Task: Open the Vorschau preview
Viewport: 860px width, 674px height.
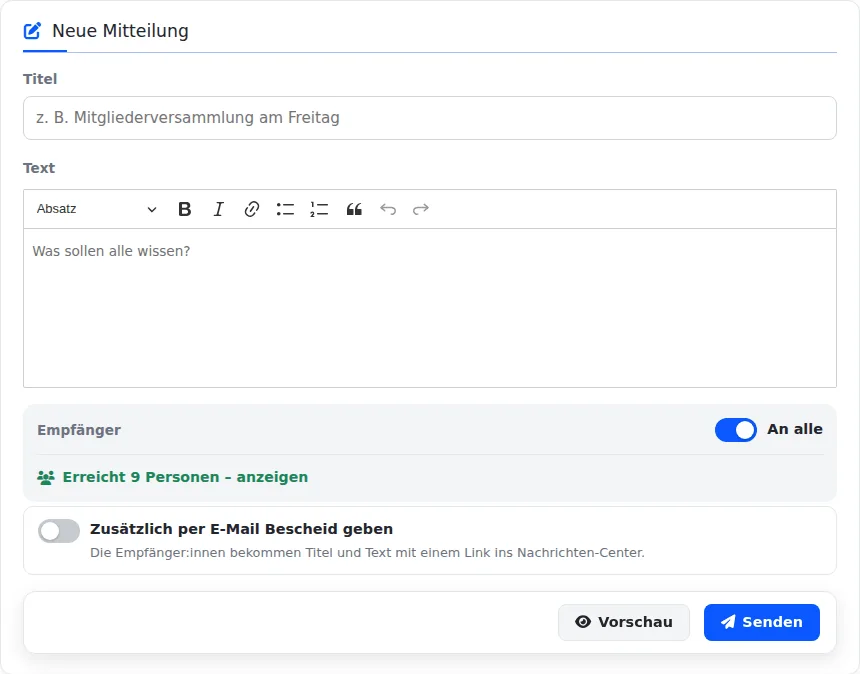Action: [624, 622]
